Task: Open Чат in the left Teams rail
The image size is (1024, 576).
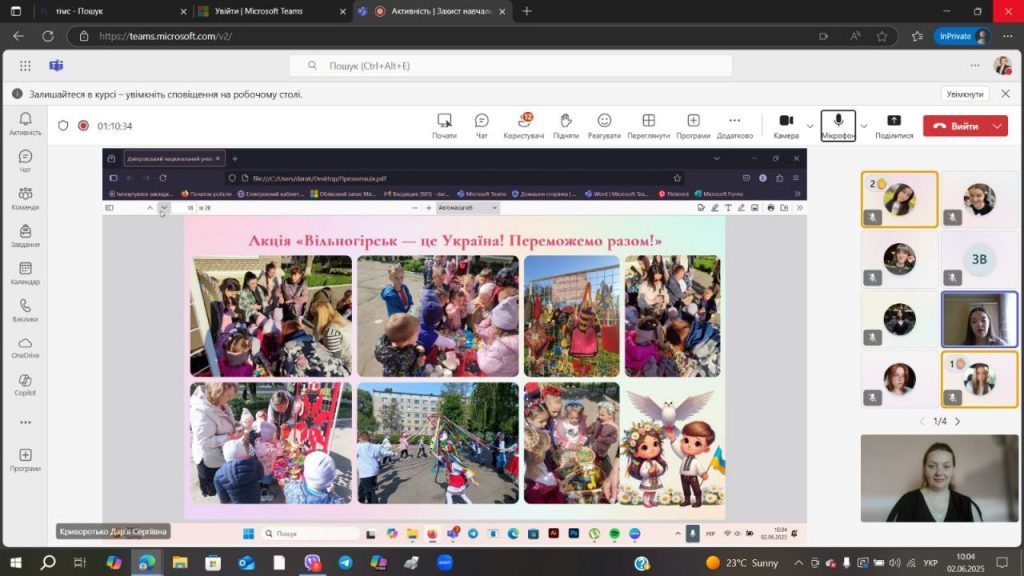Action: pyautogui.click(x=25, y=161)
